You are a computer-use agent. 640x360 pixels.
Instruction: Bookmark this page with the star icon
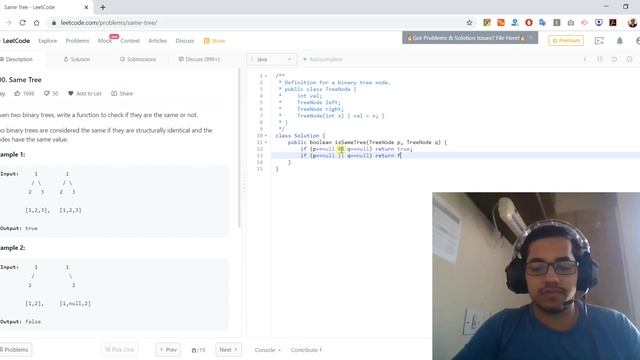coord(469,23)
